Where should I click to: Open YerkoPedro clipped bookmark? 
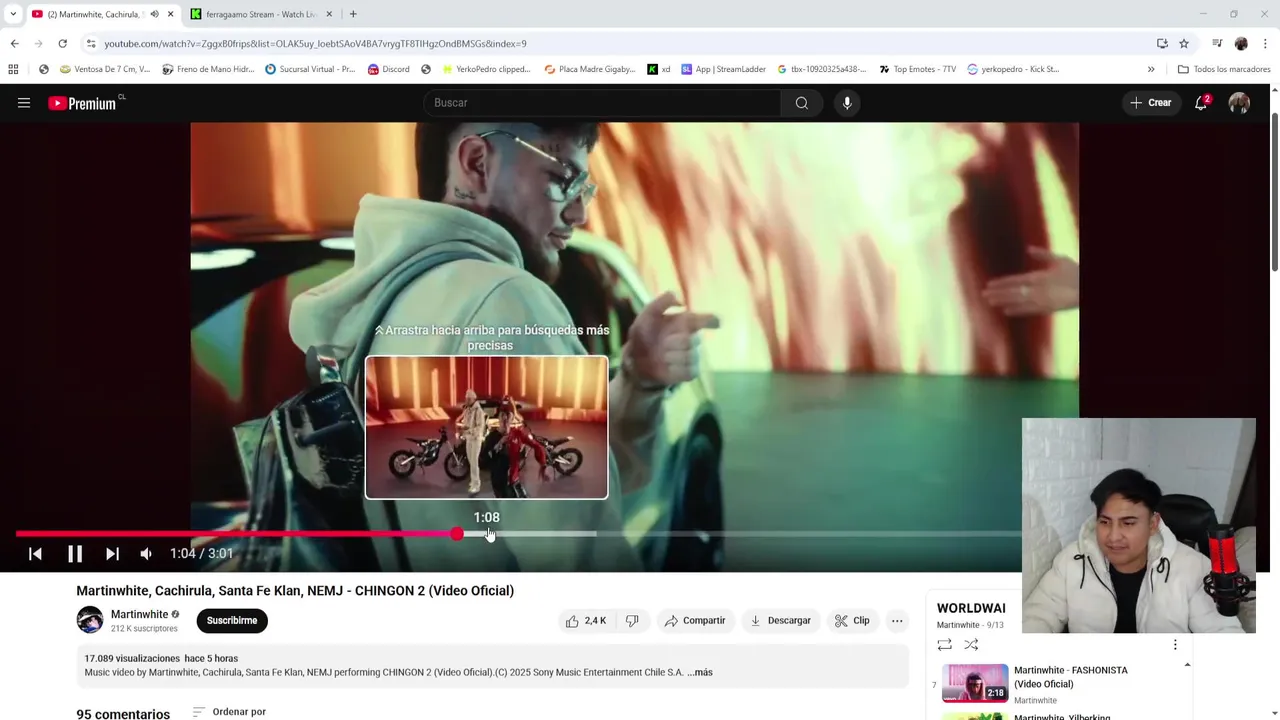[487, 69]
